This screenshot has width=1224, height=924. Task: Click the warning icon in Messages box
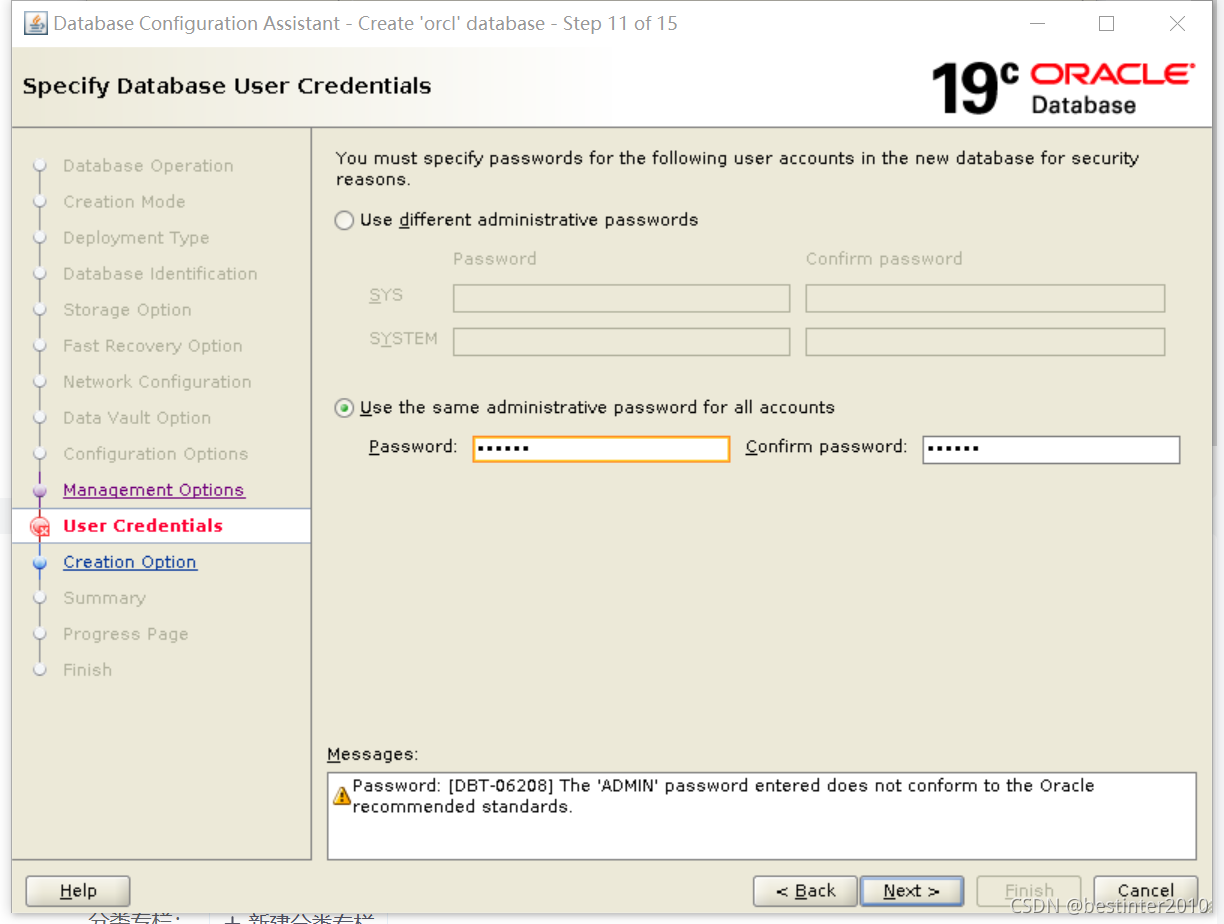342,796
